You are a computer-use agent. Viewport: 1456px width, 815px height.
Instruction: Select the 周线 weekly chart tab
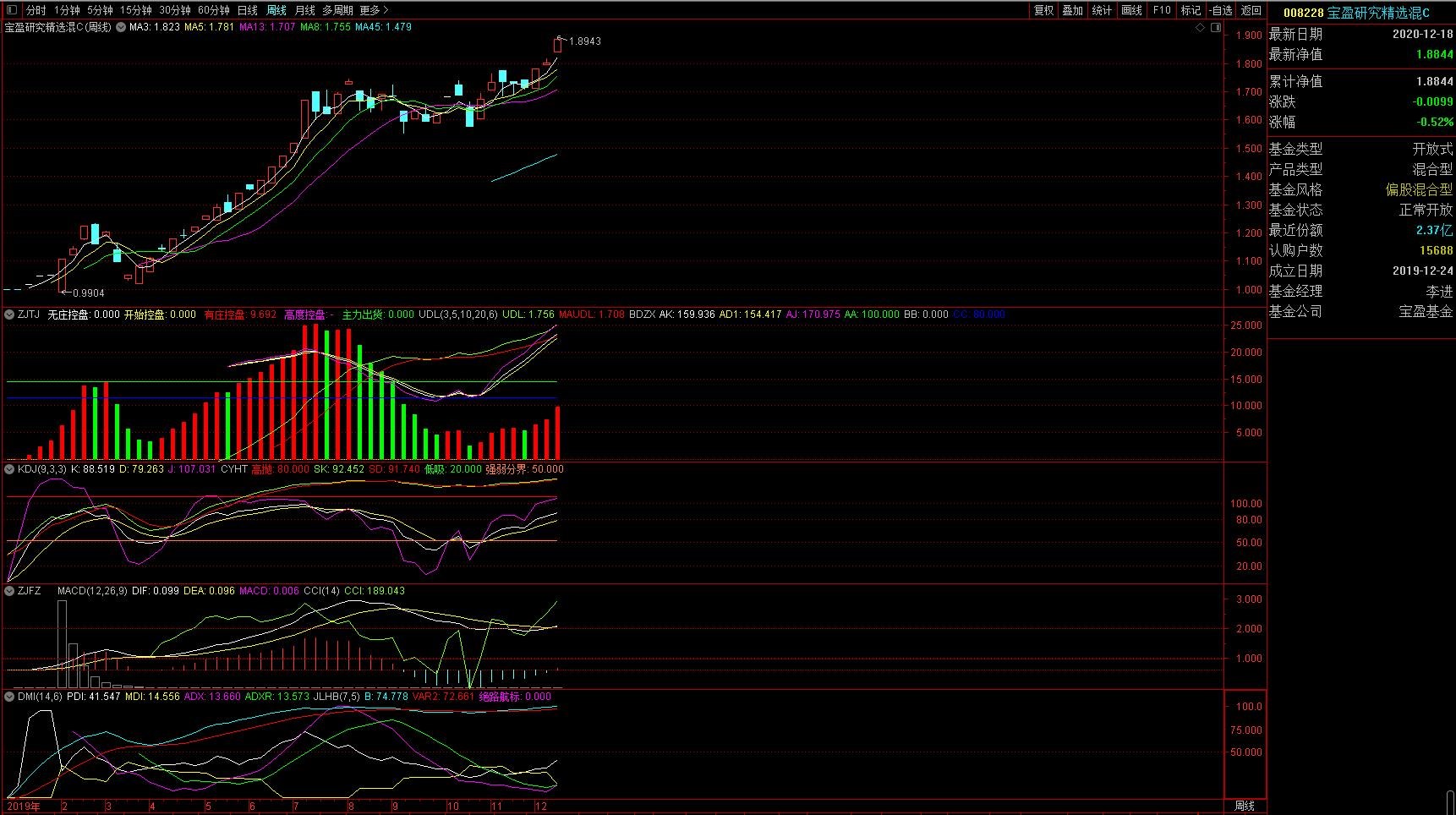click(276, 10)
